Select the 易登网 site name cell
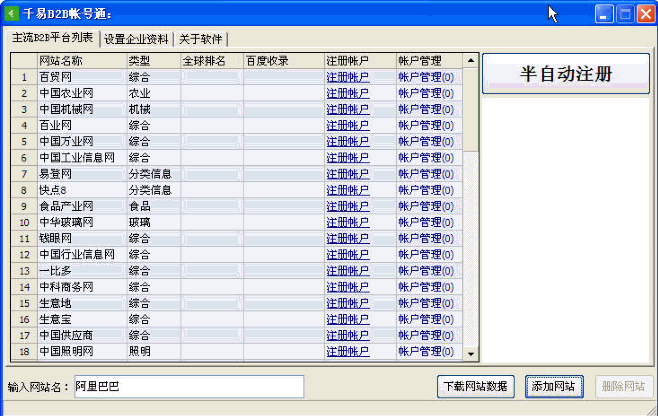 tap(82, 174)
